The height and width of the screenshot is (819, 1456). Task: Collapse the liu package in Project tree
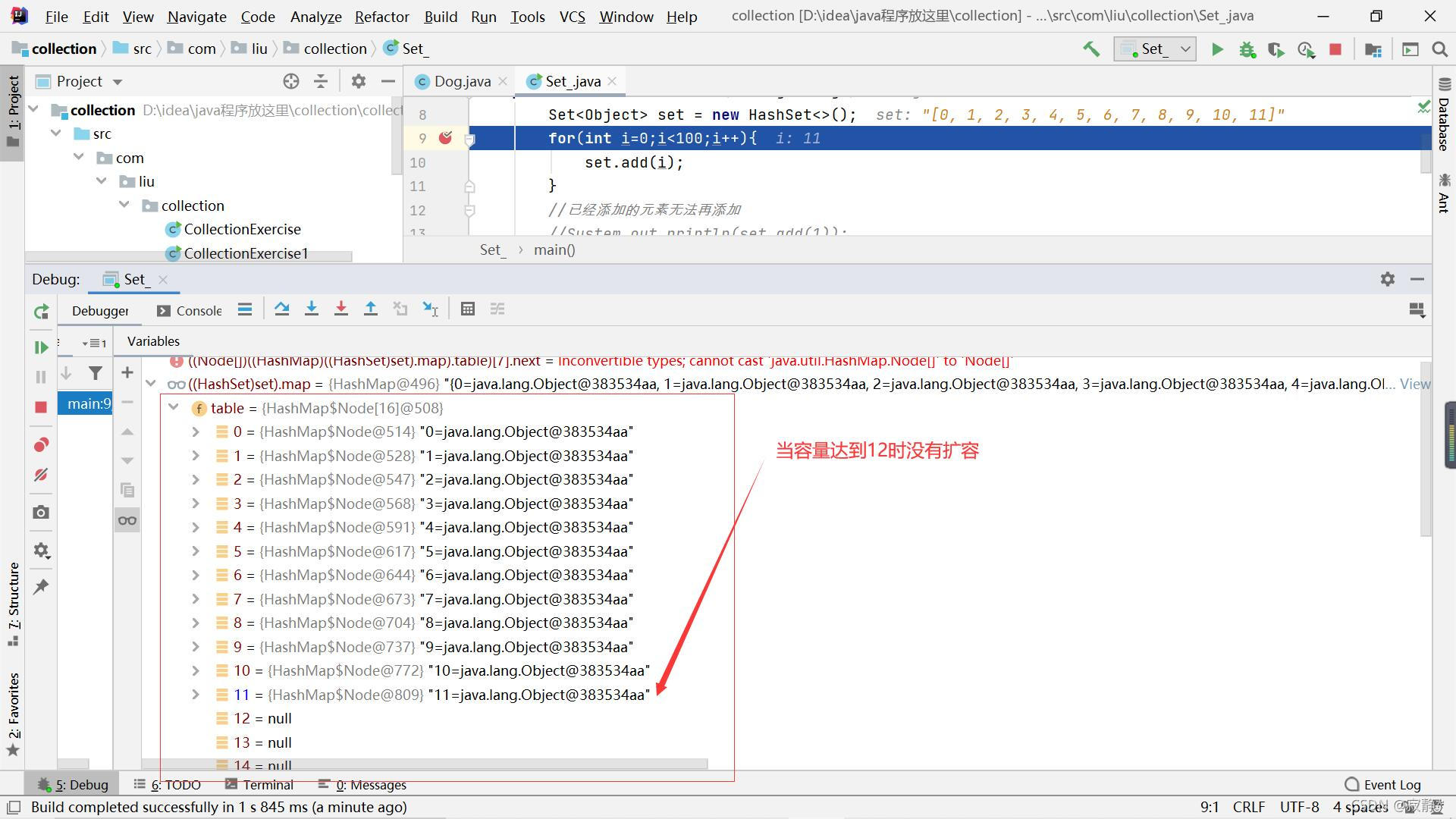click(102, 181)
